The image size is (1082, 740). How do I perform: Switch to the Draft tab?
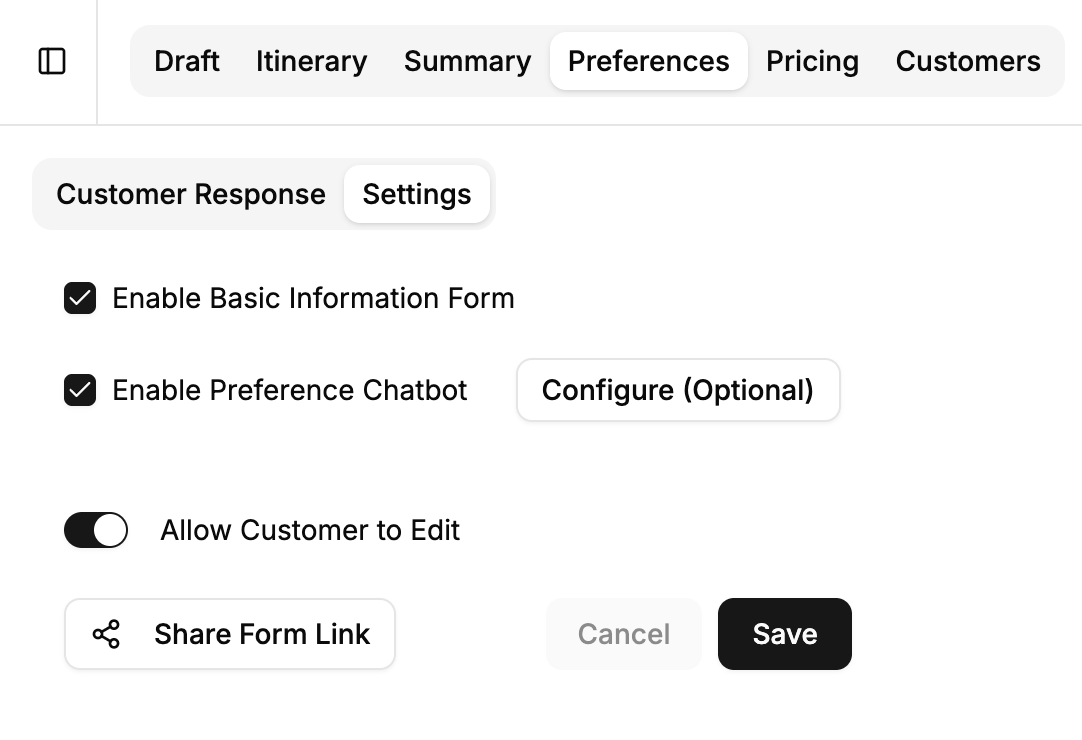coord(186,61)
